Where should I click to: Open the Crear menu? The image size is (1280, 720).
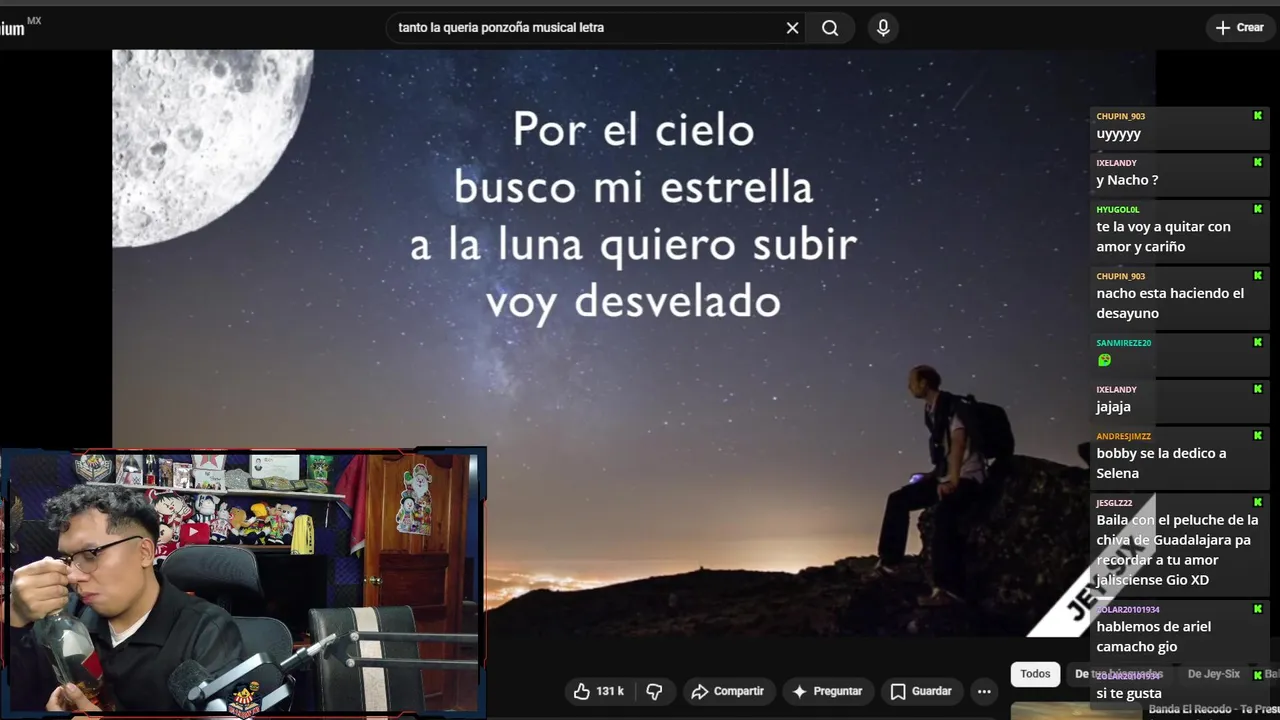pos(1240,28)
